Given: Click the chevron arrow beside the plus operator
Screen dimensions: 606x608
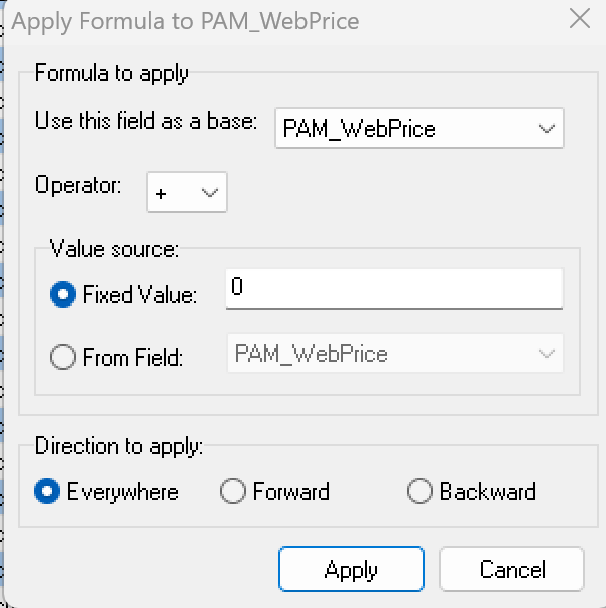Looking at the screenshot, I should pyautogui.click(x=210, y=193).
